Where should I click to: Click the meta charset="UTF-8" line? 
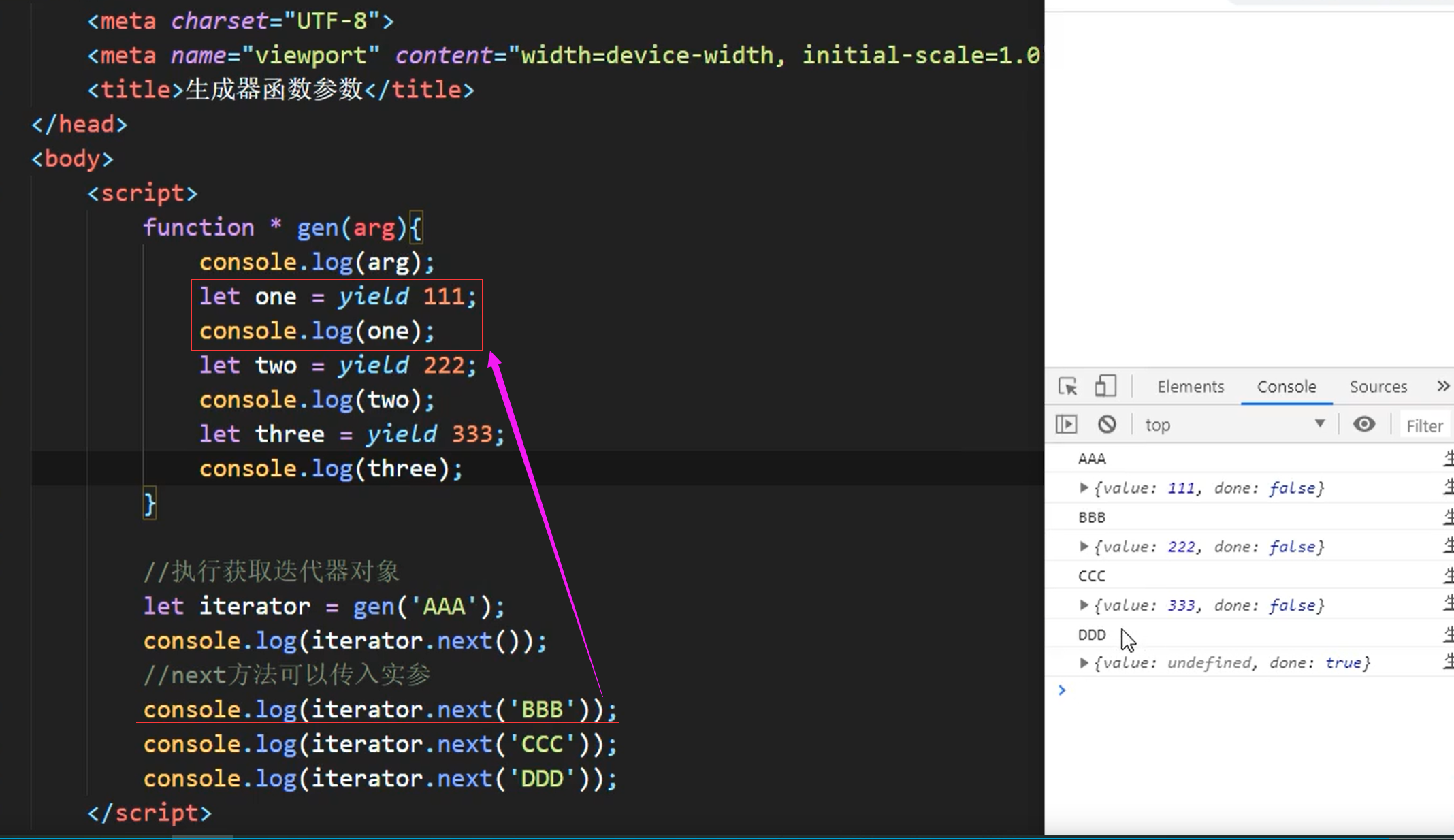coord(240,21)
